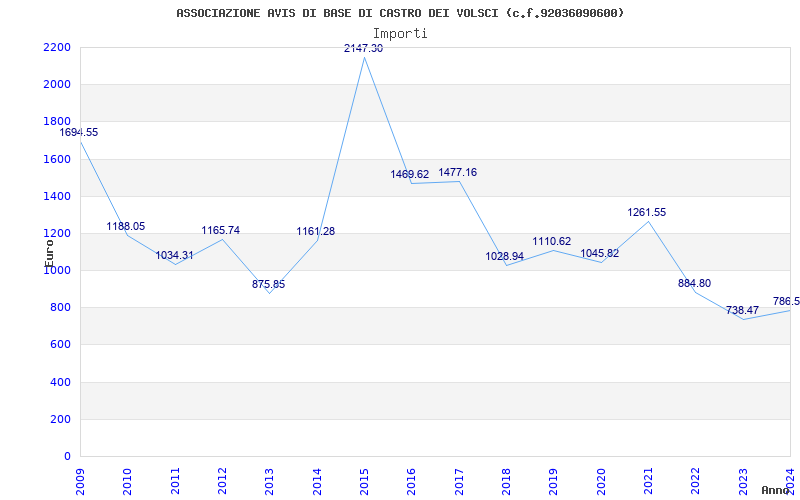
Task: Select the x-axis year 2017
Action: point(459,481)
